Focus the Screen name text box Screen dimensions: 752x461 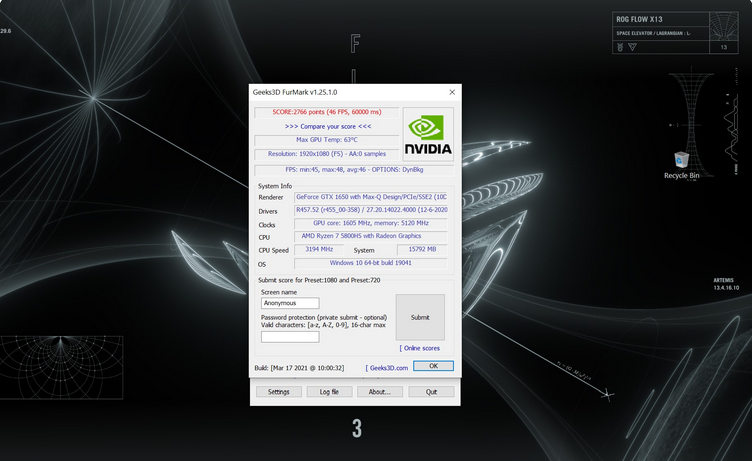click(x=290, y=303)
